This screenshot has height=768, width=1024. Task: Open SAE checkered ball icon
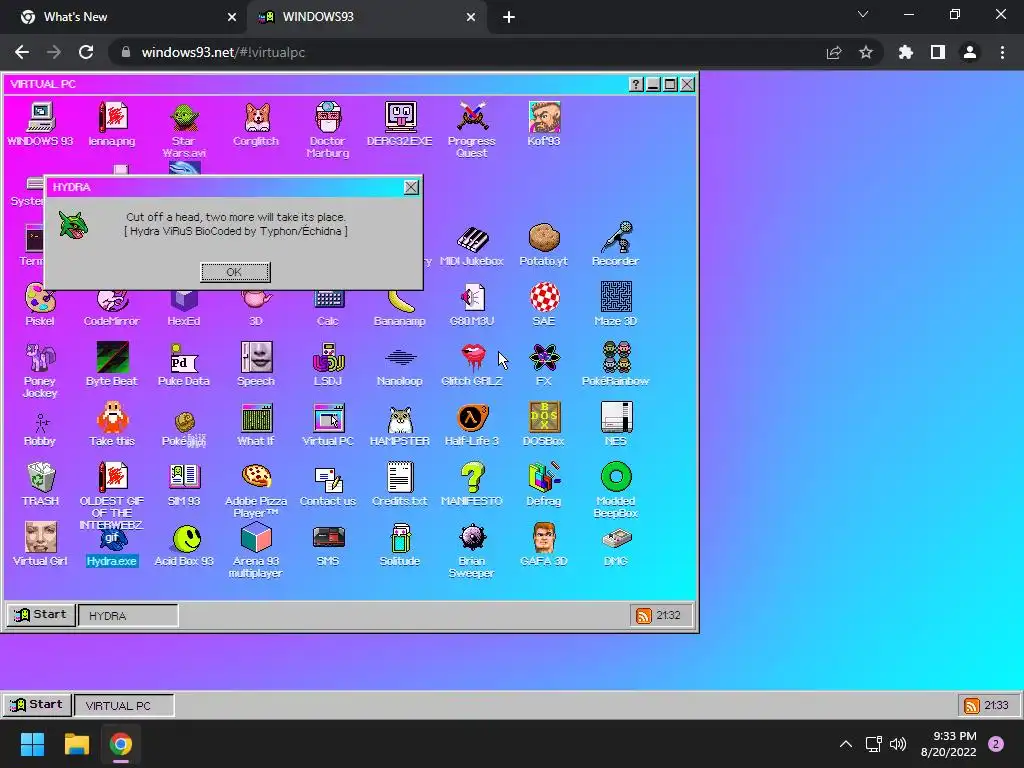(x=544, y=298)
